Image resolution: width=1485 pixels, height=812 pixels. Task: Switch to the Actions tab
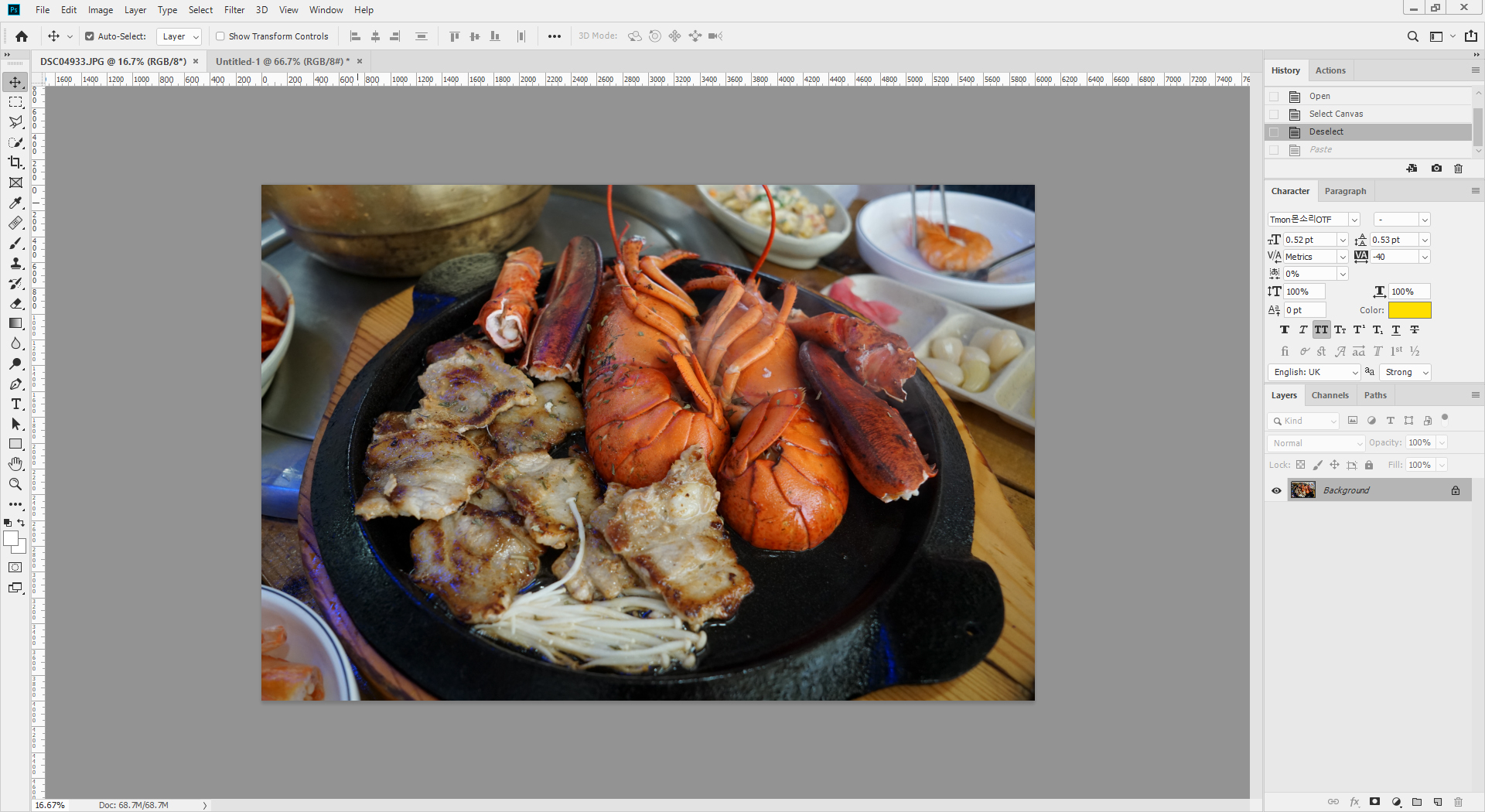point(1330,70)
